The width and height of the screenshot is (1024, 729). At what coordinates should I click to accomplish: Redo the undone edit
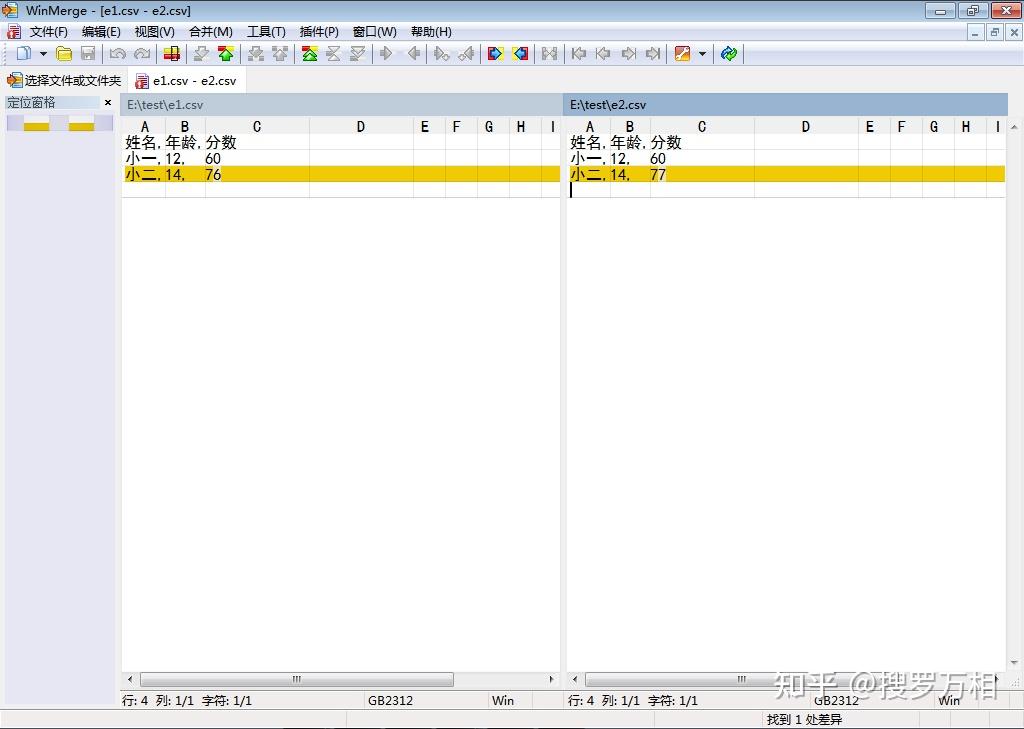point(140,53)
